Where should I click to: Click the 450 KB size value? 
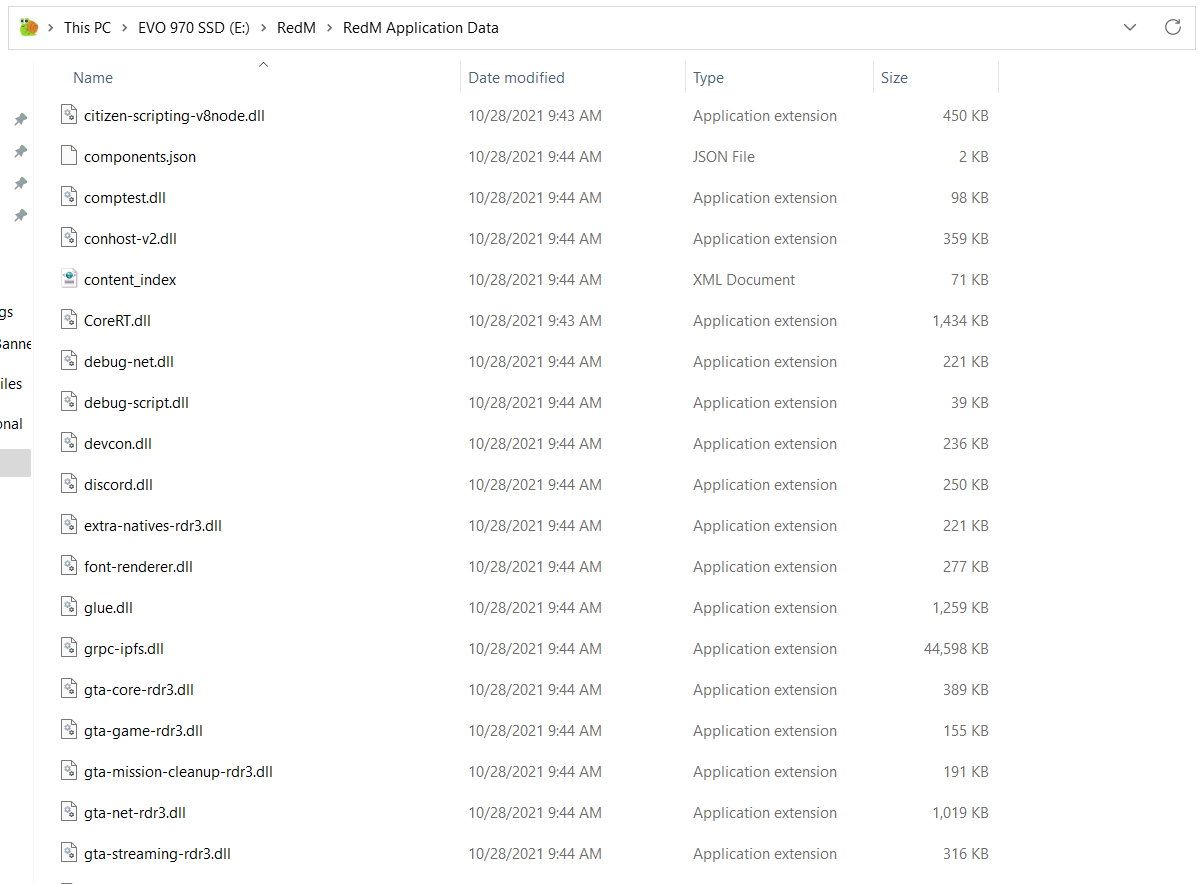coord(966,115)
